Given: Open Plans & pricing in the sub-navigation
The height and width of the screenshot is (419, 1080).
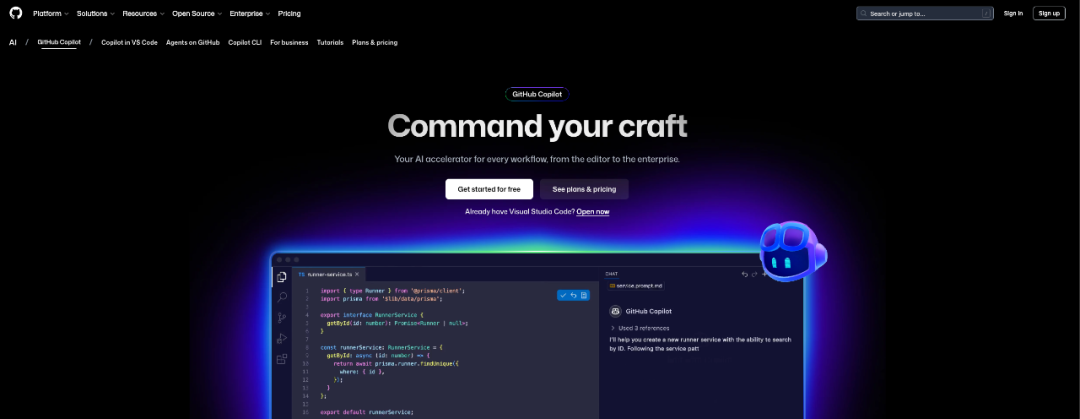Looking at the screenshot, I should coord(375,42).
